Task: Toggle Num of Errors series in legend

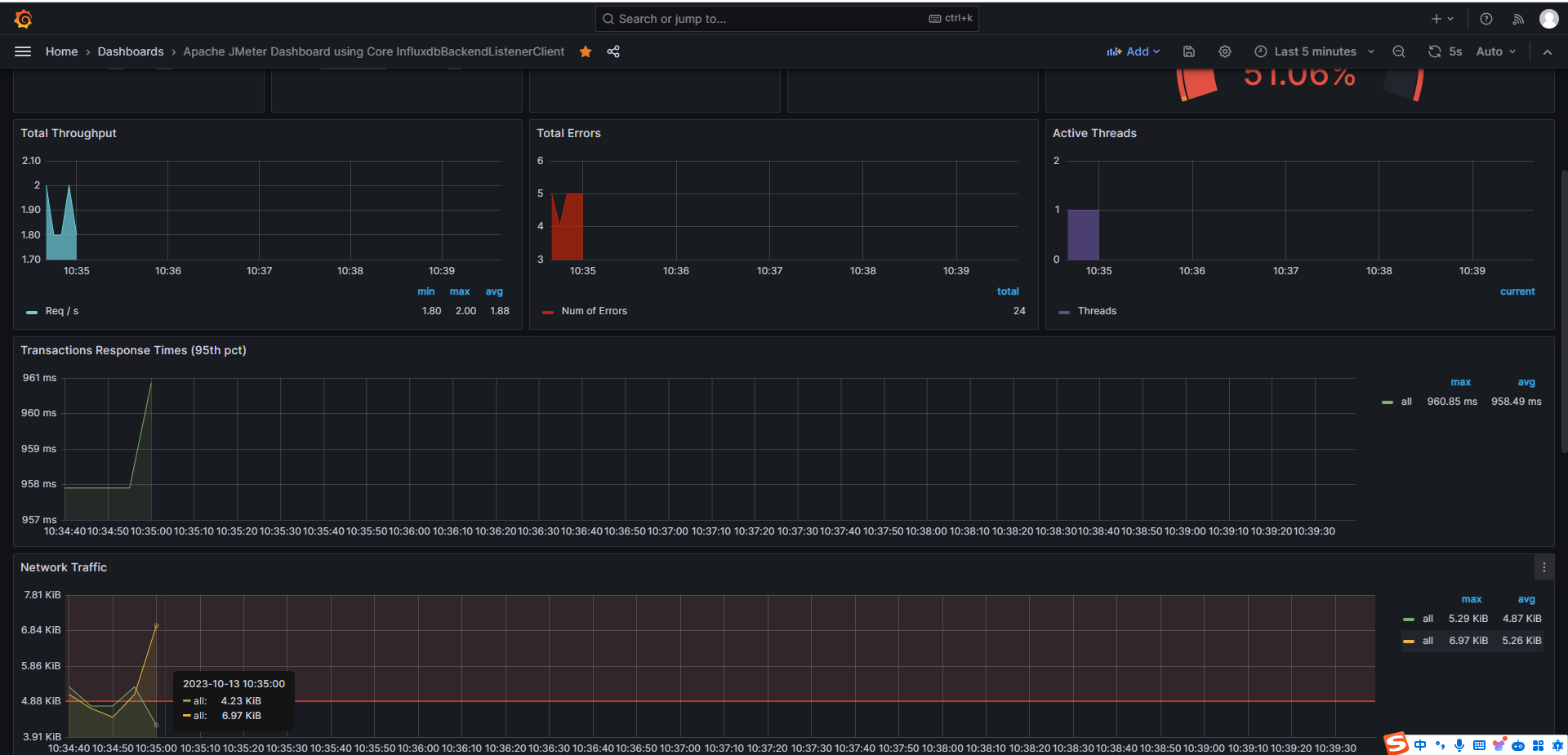Action: 595,311
